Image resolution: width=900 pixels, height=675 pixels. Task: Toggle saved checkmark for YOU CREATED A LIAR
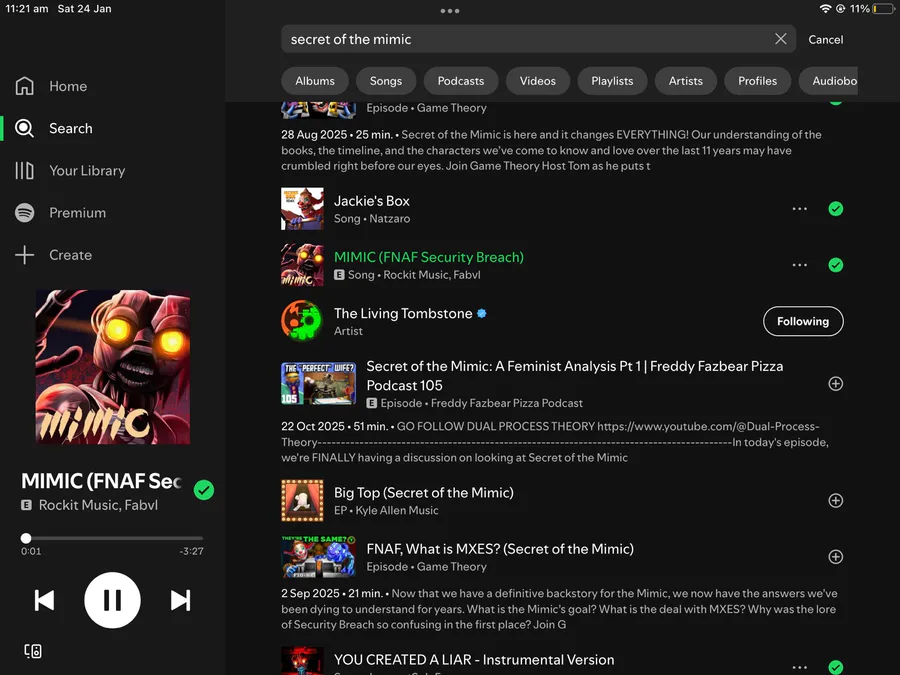click(836, 667)
